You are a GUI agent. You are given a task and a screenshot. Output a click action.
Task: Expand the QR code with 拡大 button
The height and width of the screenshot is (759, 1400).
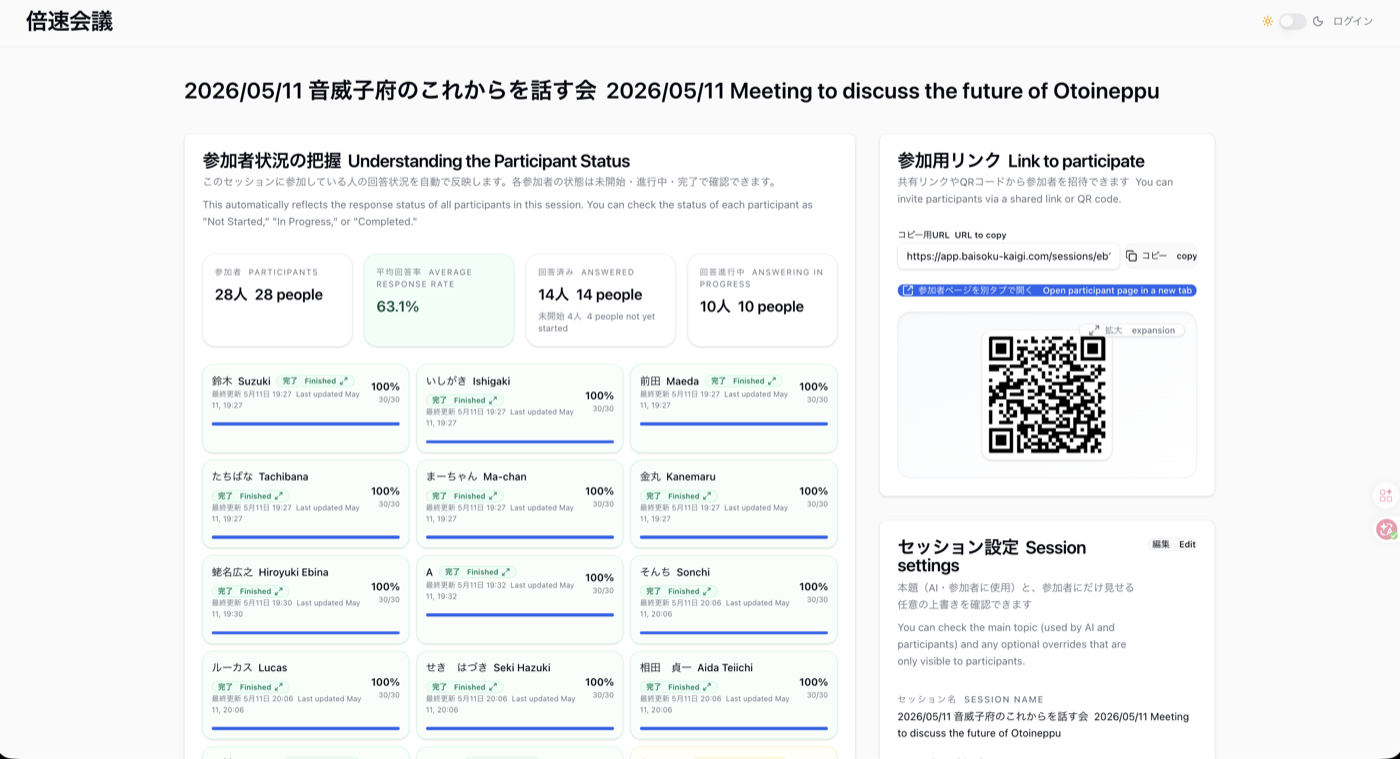click(1132, 330)
